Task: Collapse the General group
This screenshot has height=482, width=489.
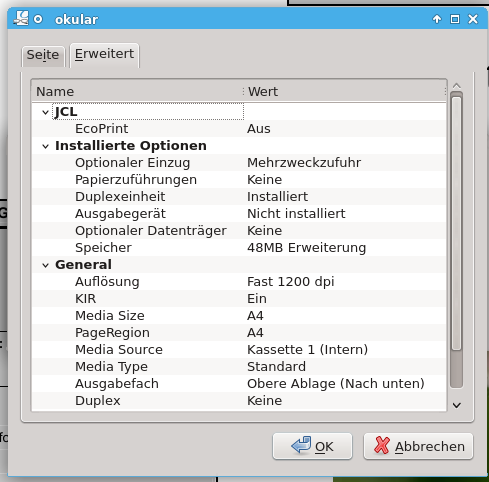Action: (x=46, y=265)
